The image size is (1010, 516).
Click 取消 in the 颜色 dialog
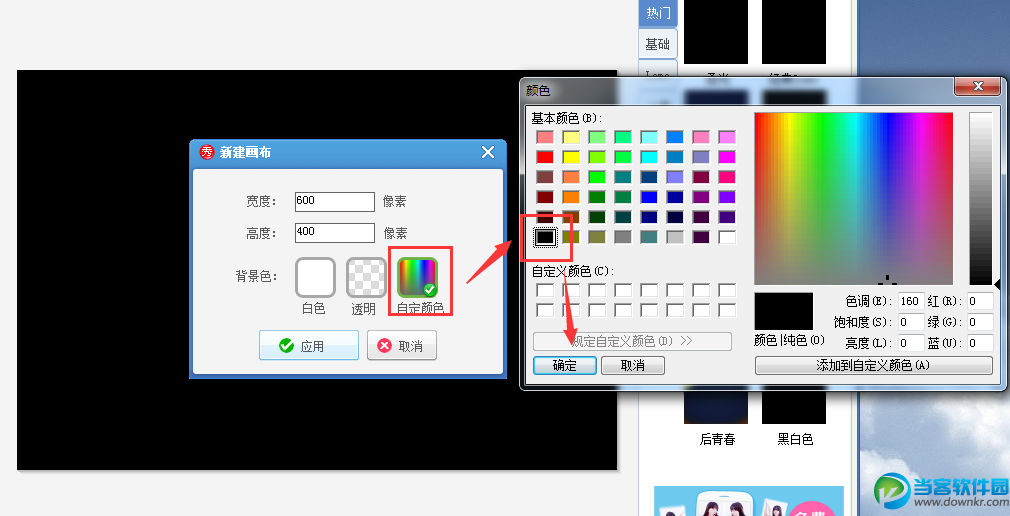(633, 366)
